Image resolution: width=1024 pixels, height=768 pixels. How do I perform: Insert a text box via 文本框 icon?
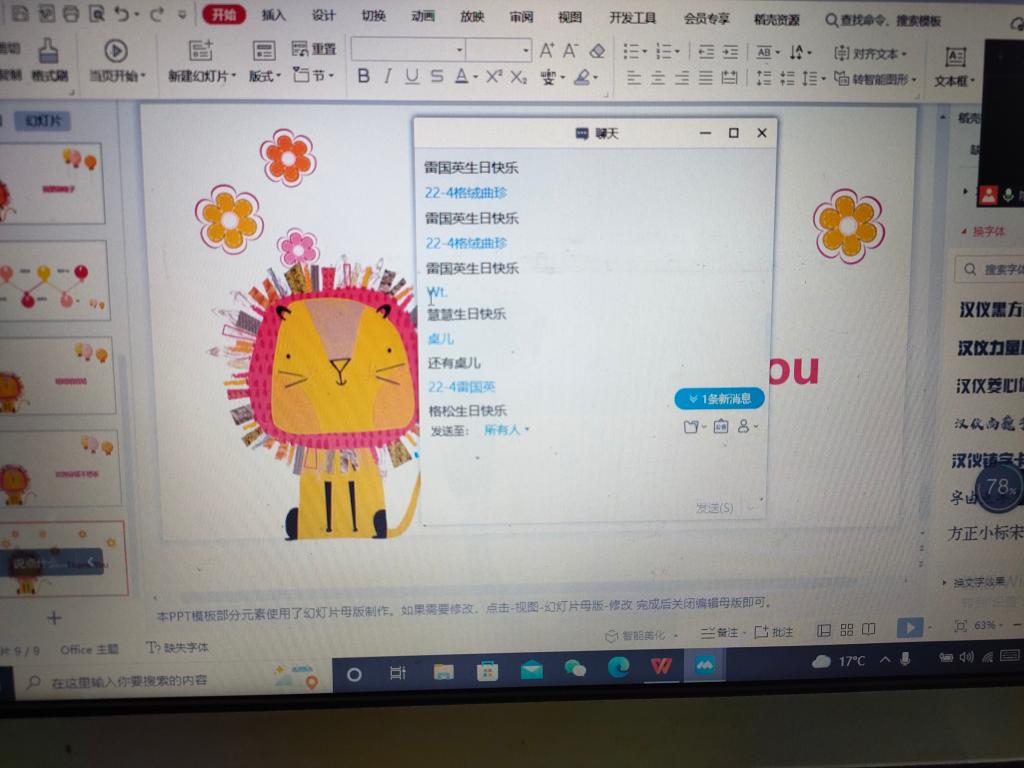954,57
